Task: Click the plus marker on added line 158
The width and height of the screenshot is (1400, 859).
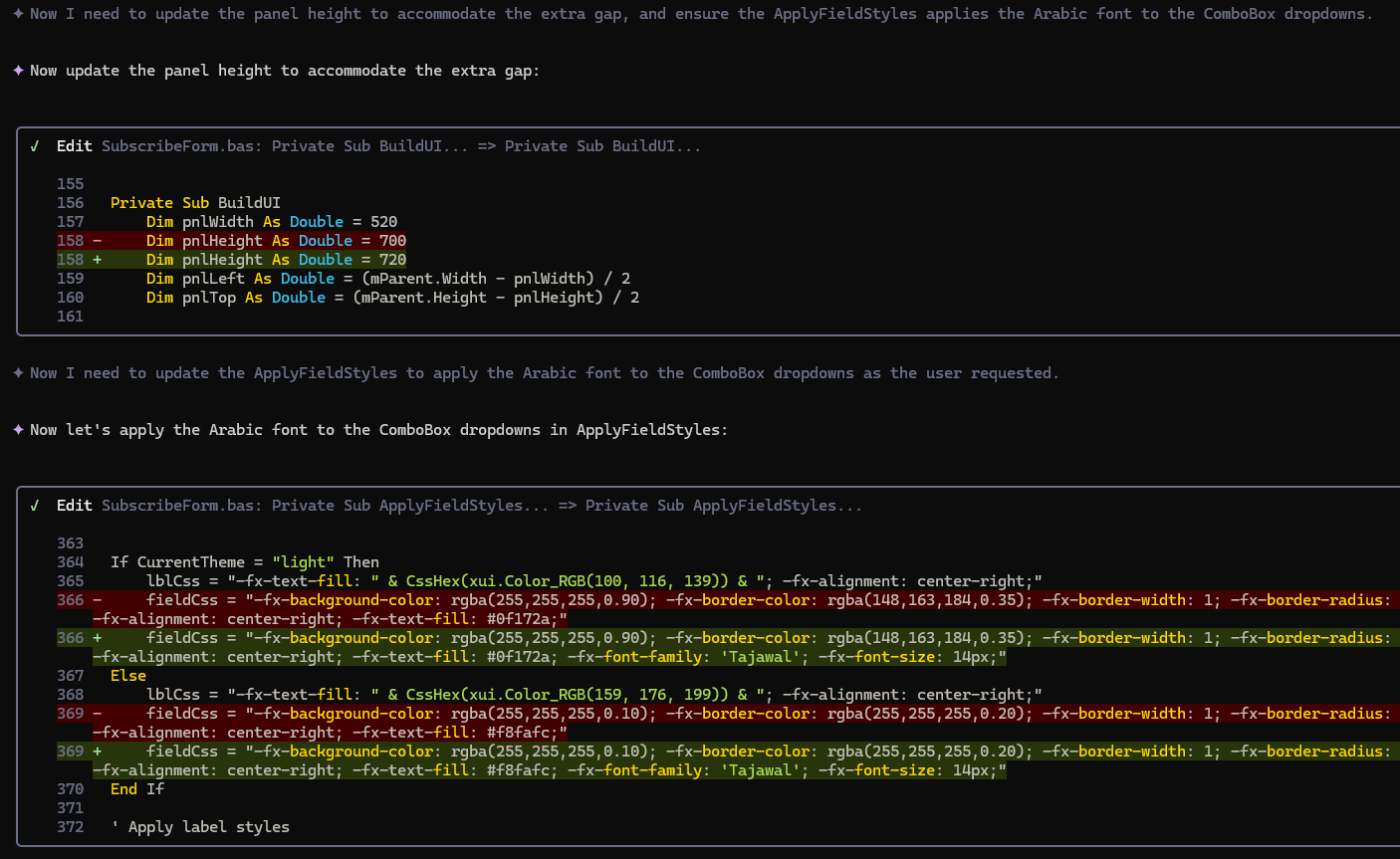Action: tap(98, 260)
